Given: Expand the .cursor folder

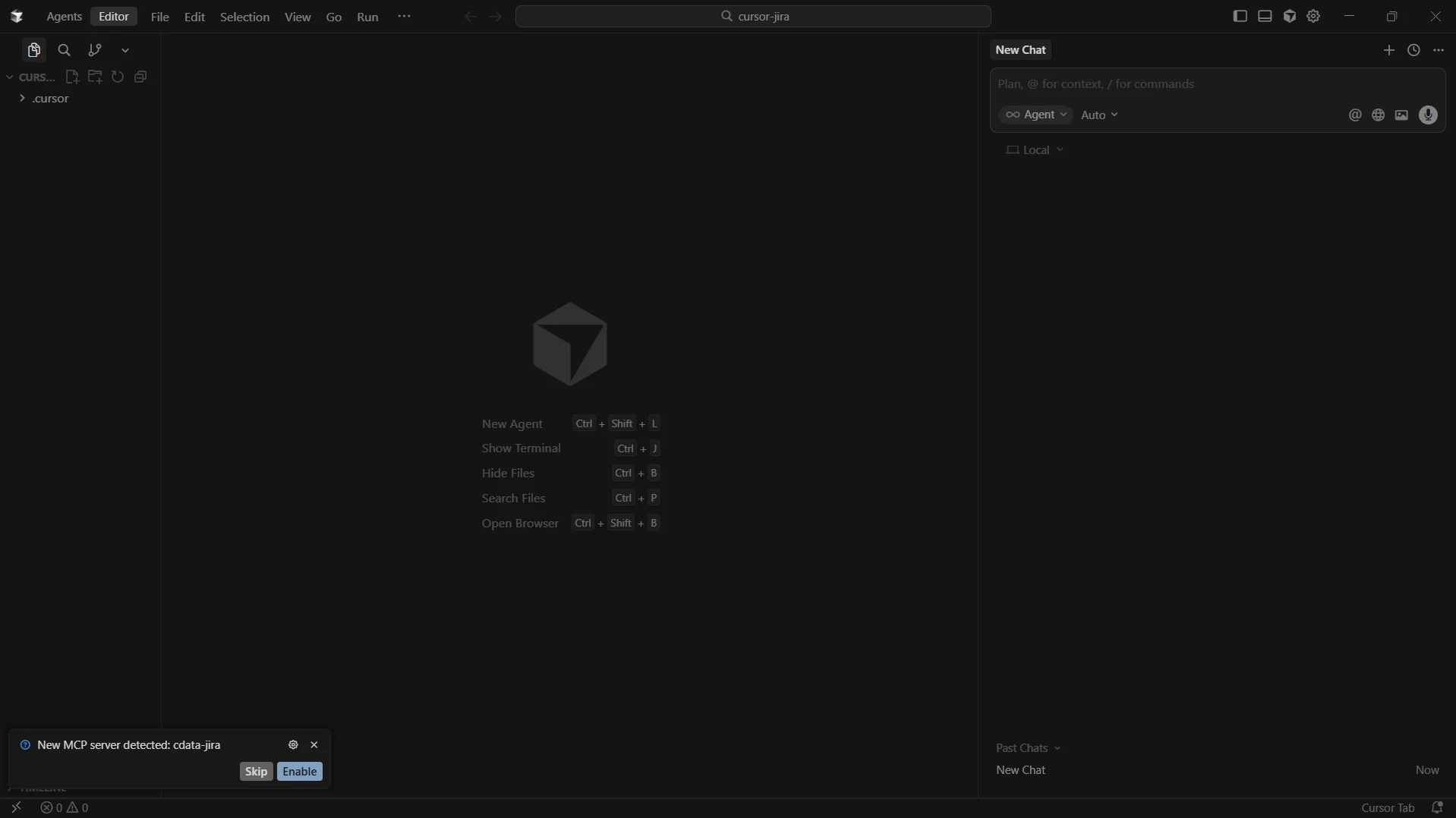Looking at the screenshot, I should pos(50,99).
